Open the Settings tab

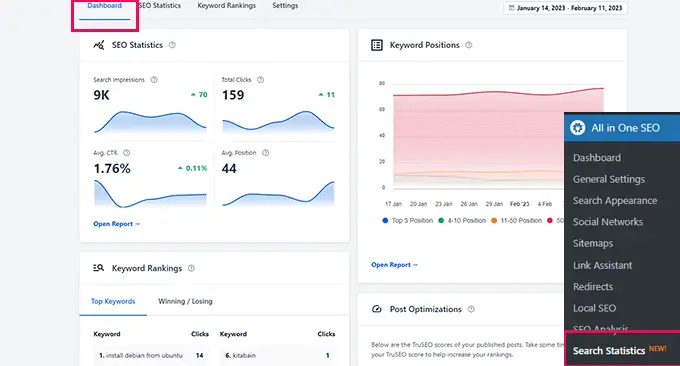pos(285,6)
